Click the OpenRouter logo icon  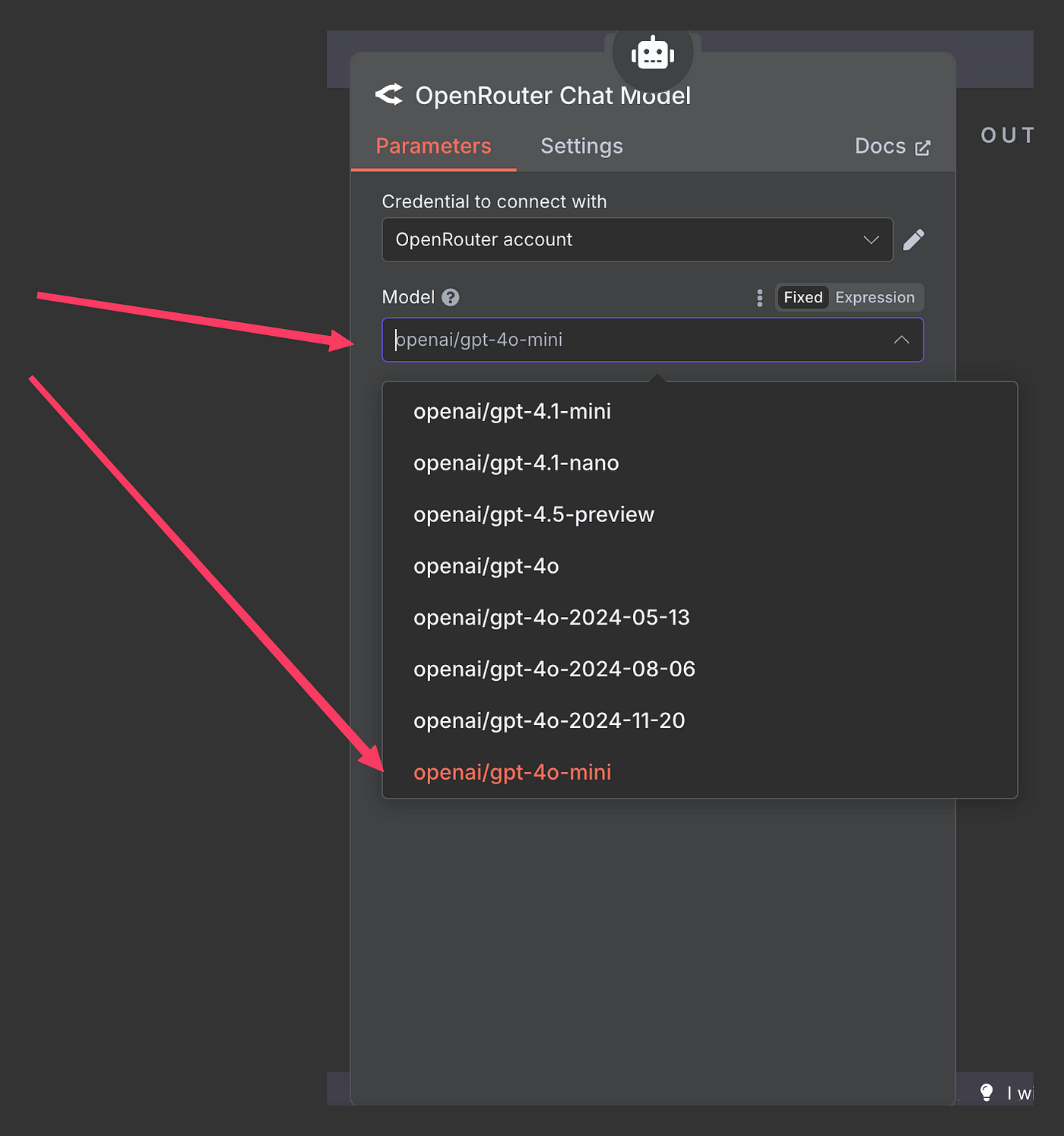tap(389, 95)
